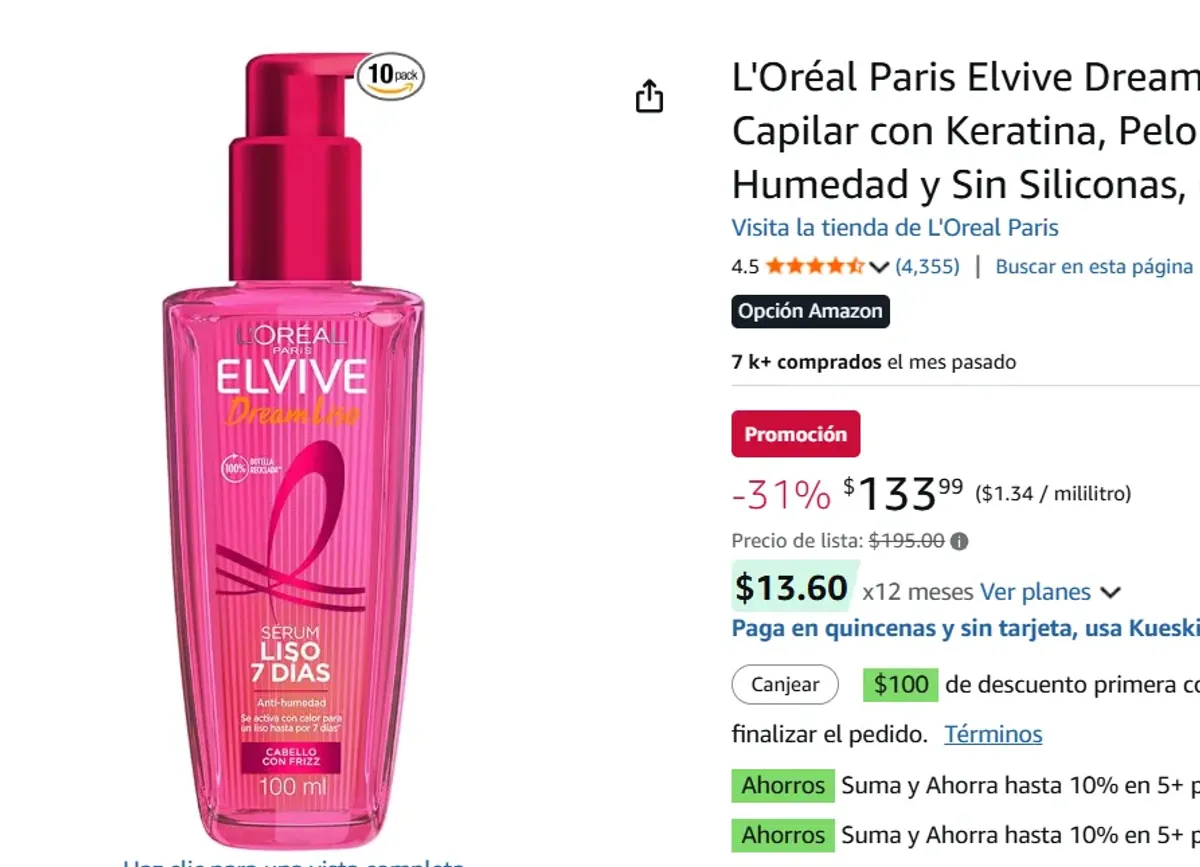1200x867 pixels.
Task: Click the Opción Amazon badge
Action: click(x=811, y=311)
